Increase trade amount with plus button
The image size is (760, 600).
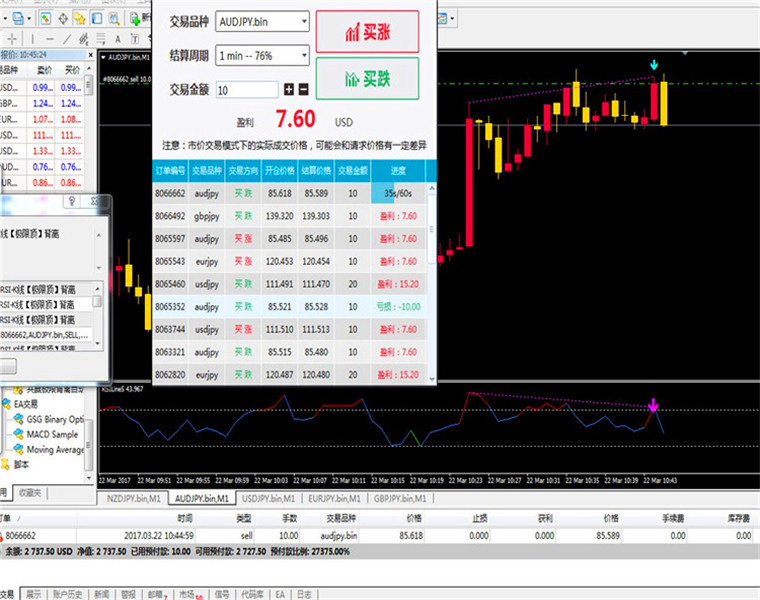coord(288,89)
